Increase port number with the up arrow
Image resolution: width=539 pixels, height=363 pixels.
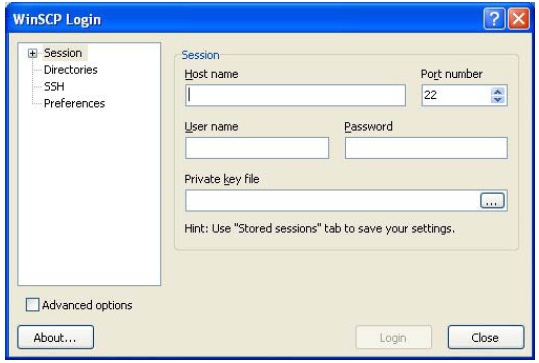coord(498,91)
